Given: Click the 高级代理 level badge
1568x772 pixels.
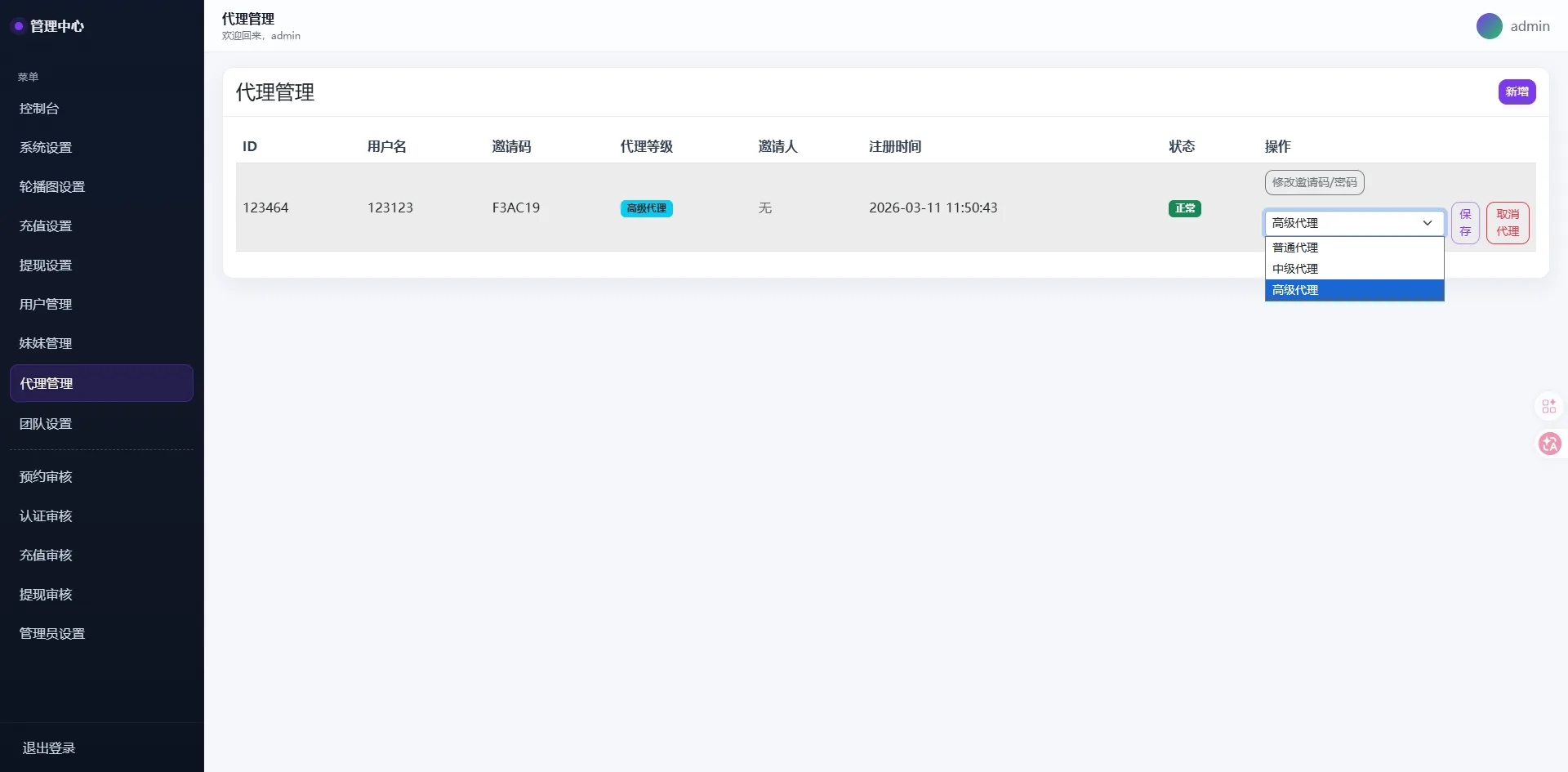Looking at the screenshot, I should tap(646, 208).
